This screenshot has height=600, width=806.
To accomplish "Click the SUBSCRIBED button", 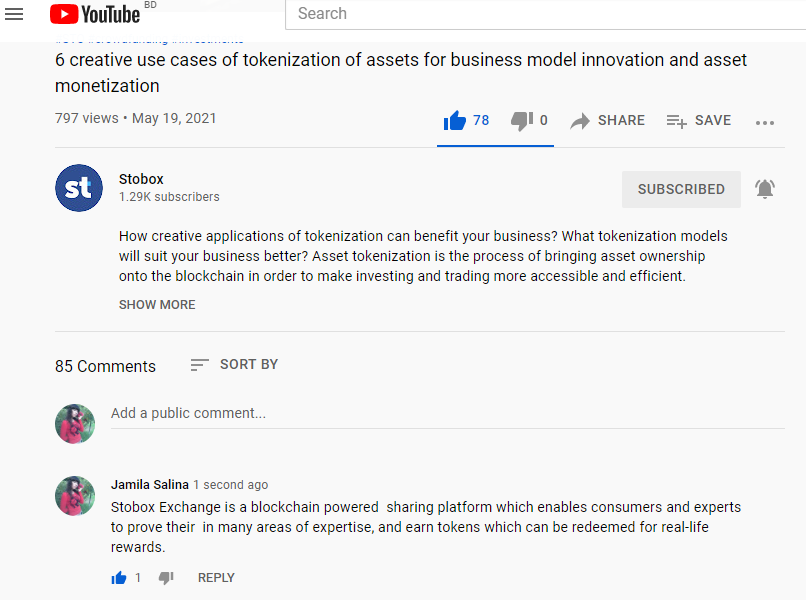I will pyautogui.click(x=681, y=189).
